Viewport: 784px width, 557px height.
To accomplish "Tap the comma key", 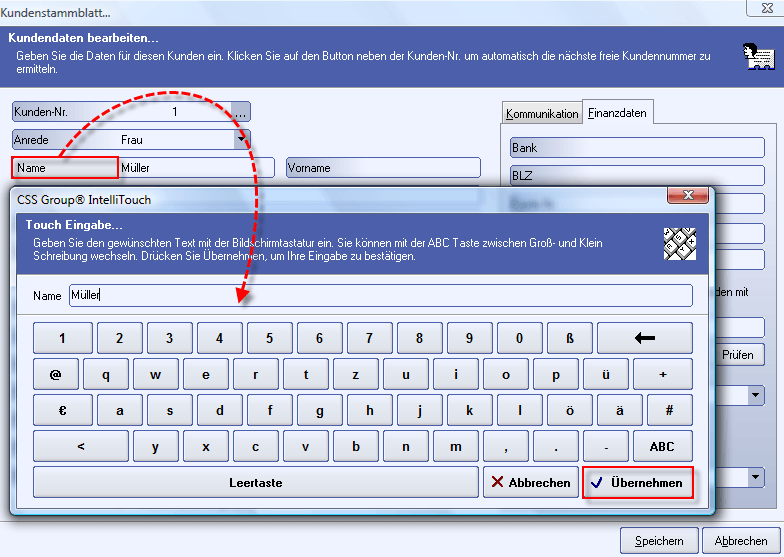I will [506, 446].
